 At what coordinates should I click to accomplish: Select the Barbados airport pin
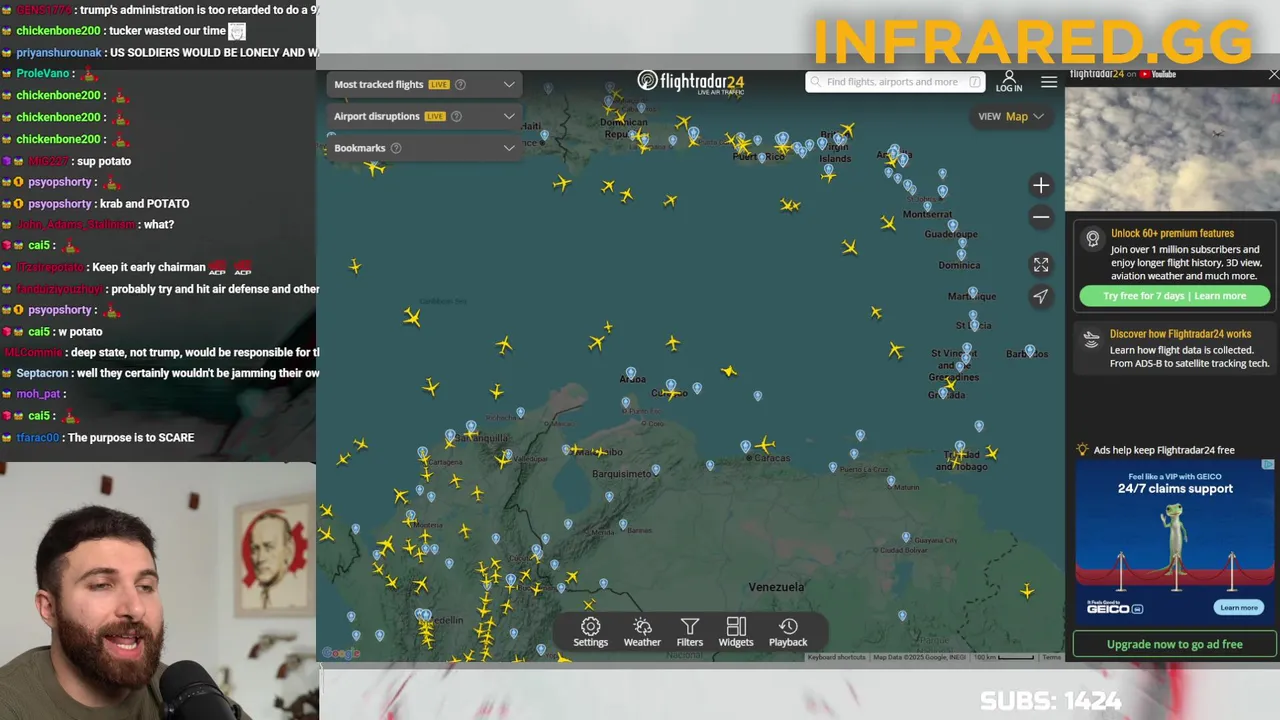pyautogui.click(x=1029, y=352)
